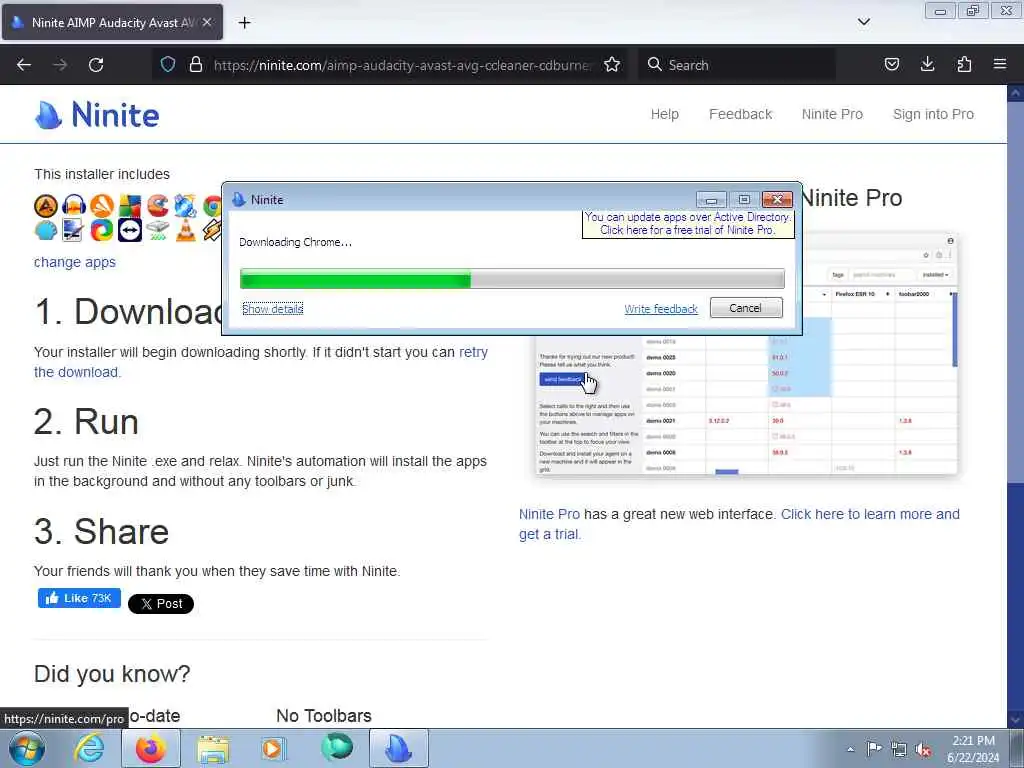1024x768 pixels.
Task: Click the CDBurnerXP globe icon
Action: click(185, 206)
